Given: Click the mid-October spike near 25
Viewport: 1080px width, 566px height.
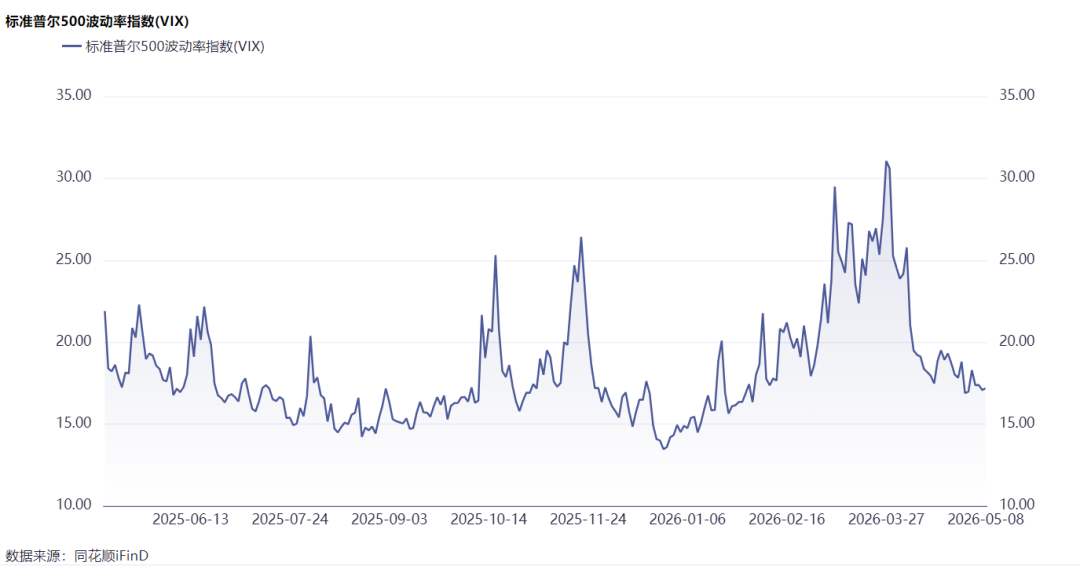Looking at the screenshot, I should (x=495, y=256).
